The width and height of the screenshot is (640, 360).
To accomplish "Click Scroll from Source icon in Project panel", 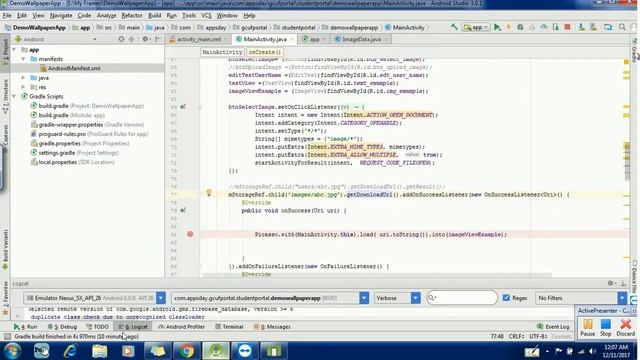I will pyautogui.click(x=121, y=39).
